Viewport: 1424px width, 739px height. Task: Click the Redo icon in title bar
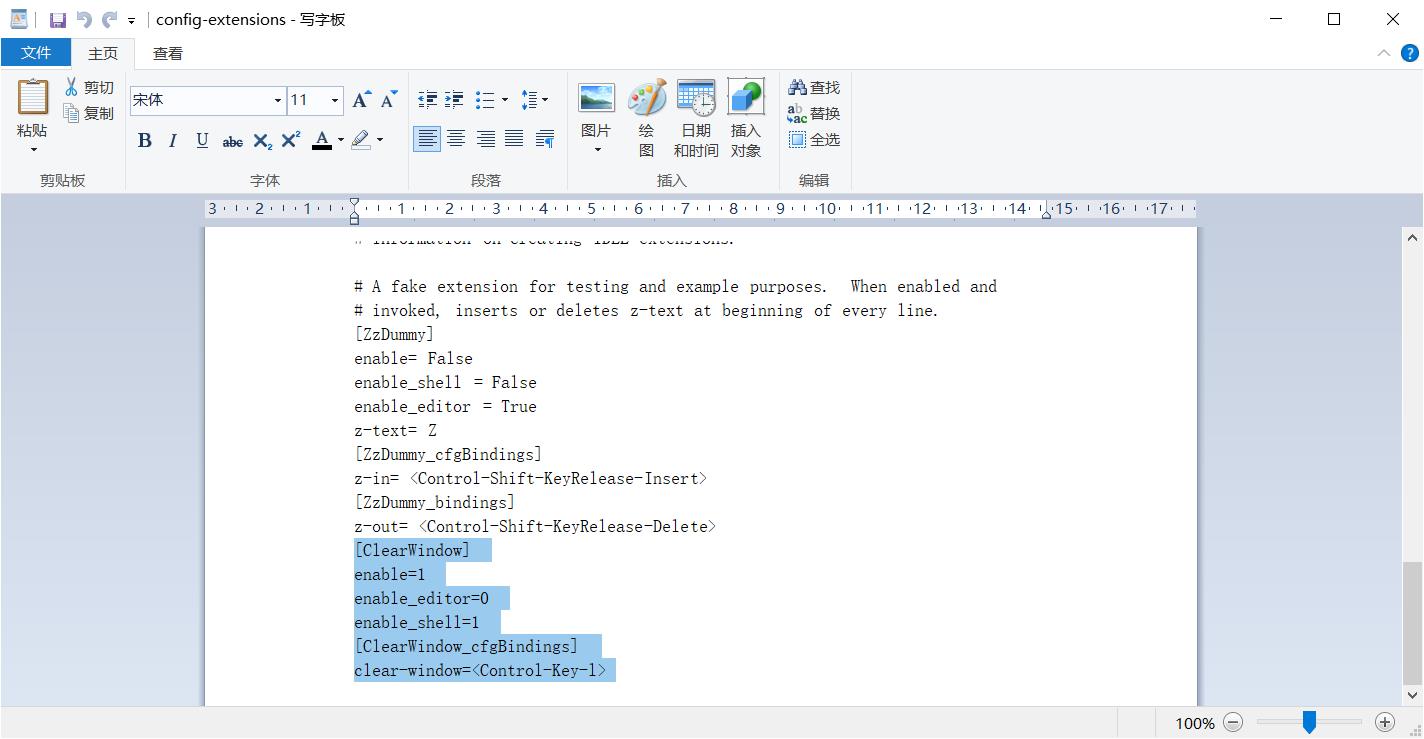point(110,20)
